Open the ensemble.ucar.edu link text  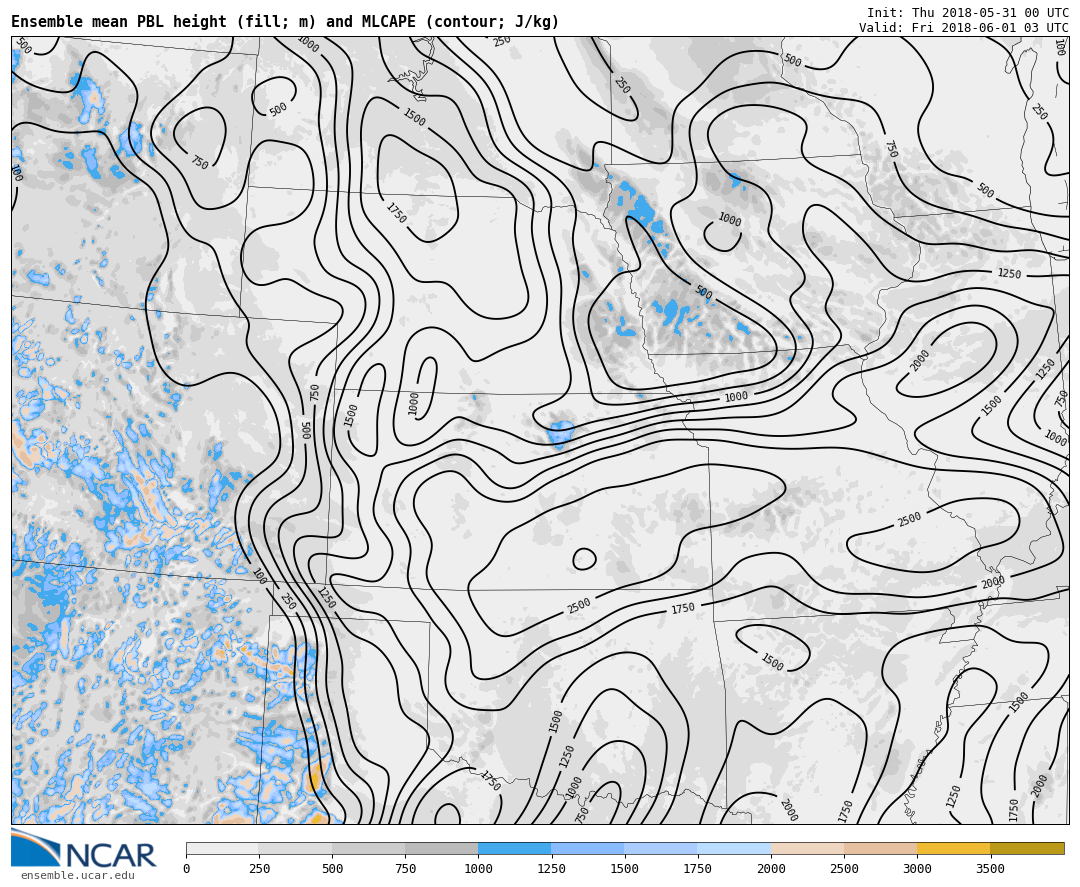coord(77,876)
